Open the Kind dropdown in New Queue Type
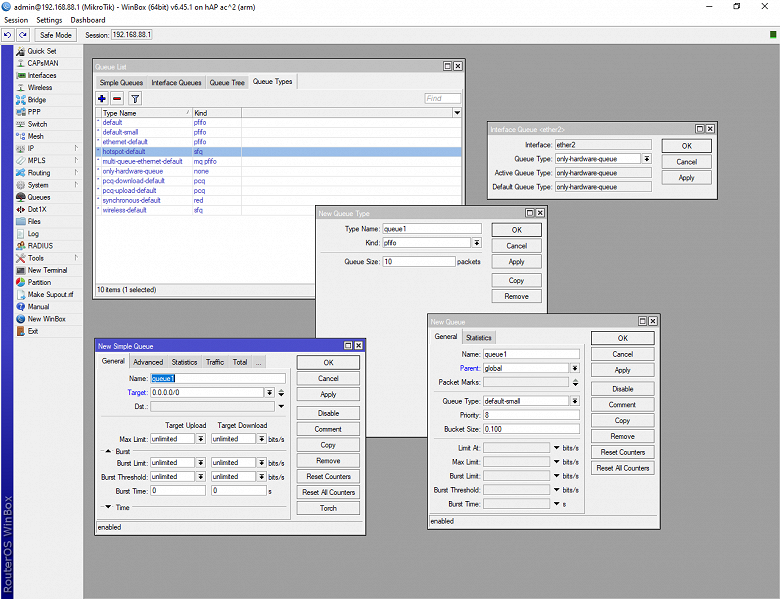 coord(476,243)
